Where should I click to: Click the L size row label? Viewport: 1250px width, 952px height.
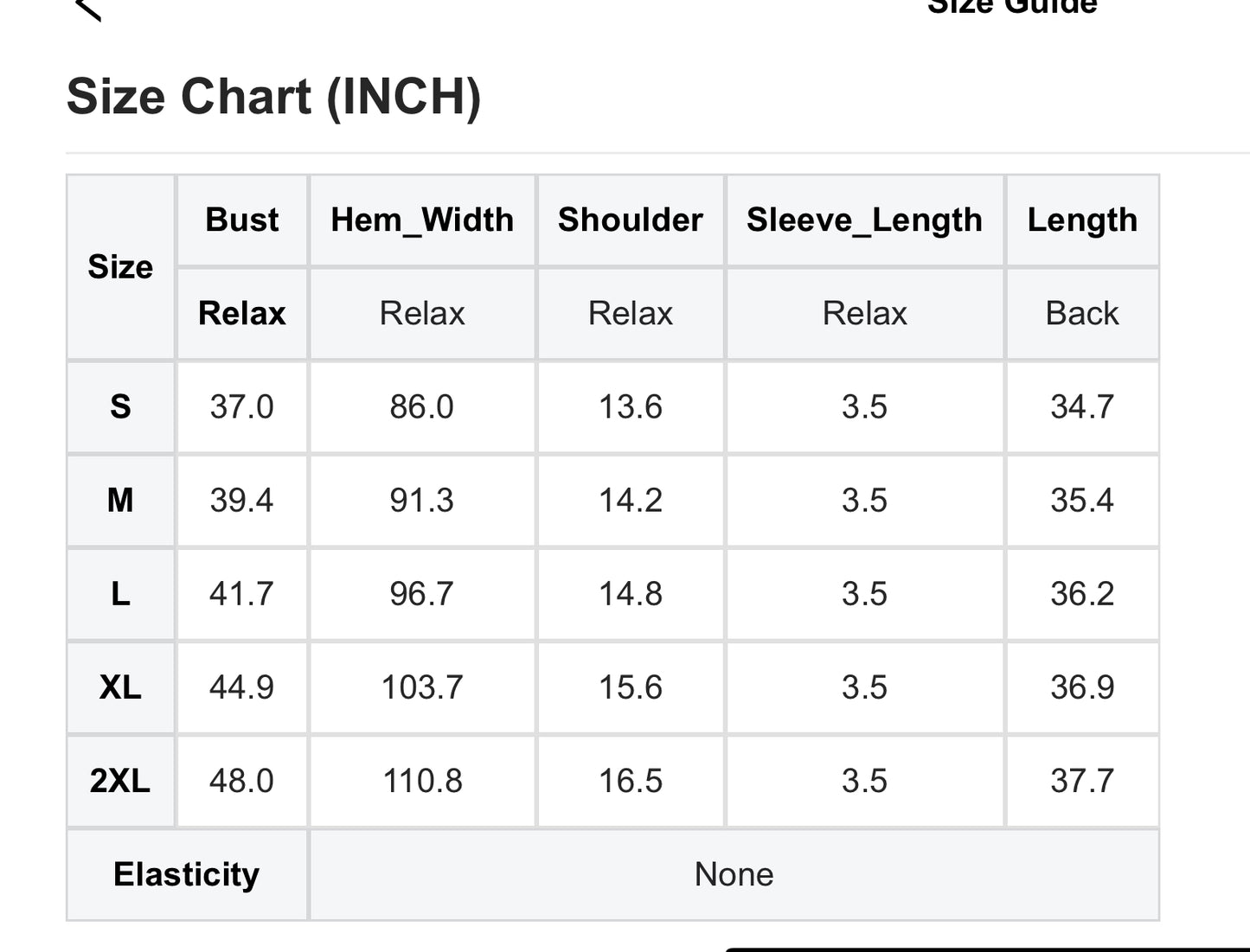point(120,593)
